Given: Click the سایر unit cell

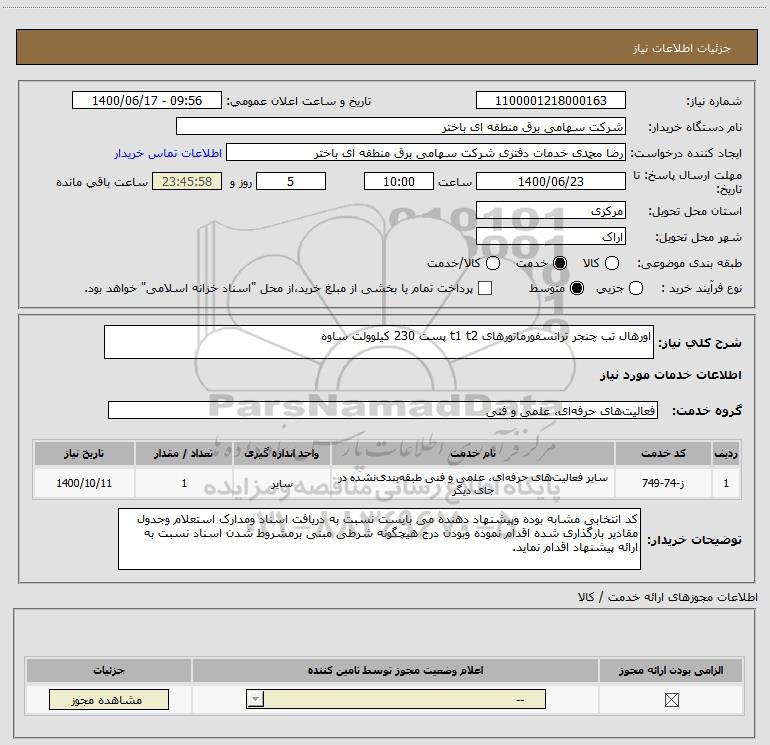Looking at the screenshot, I should click(282, 483).
